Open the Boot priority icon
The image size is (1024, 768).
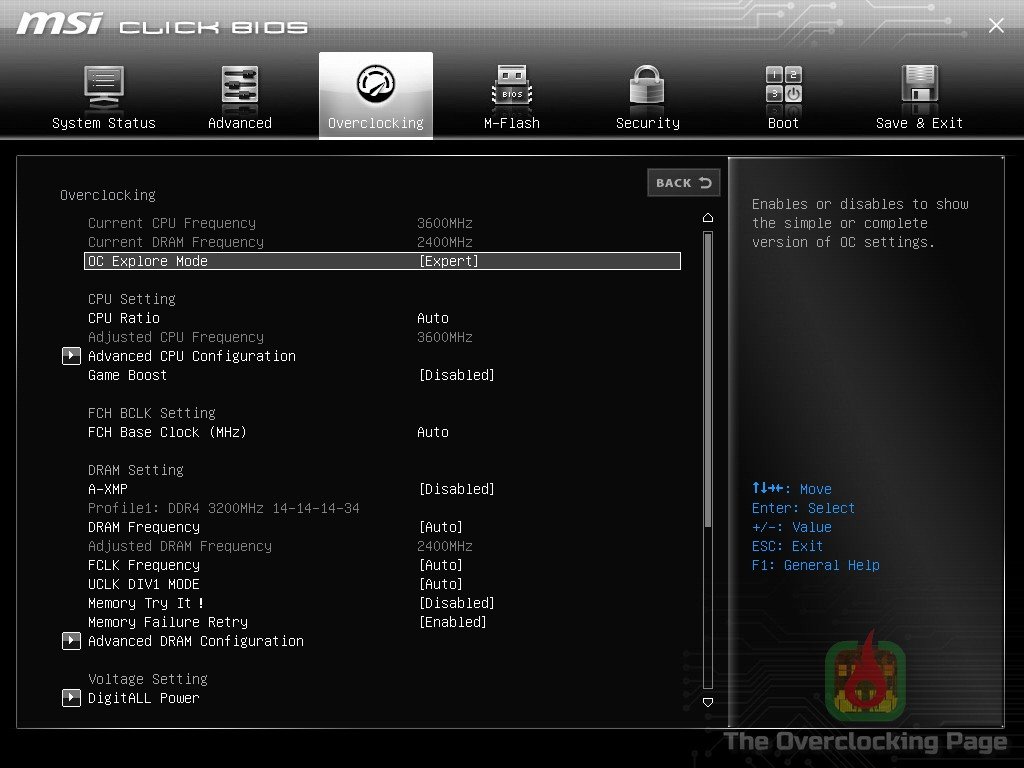(x=782, y=85)
